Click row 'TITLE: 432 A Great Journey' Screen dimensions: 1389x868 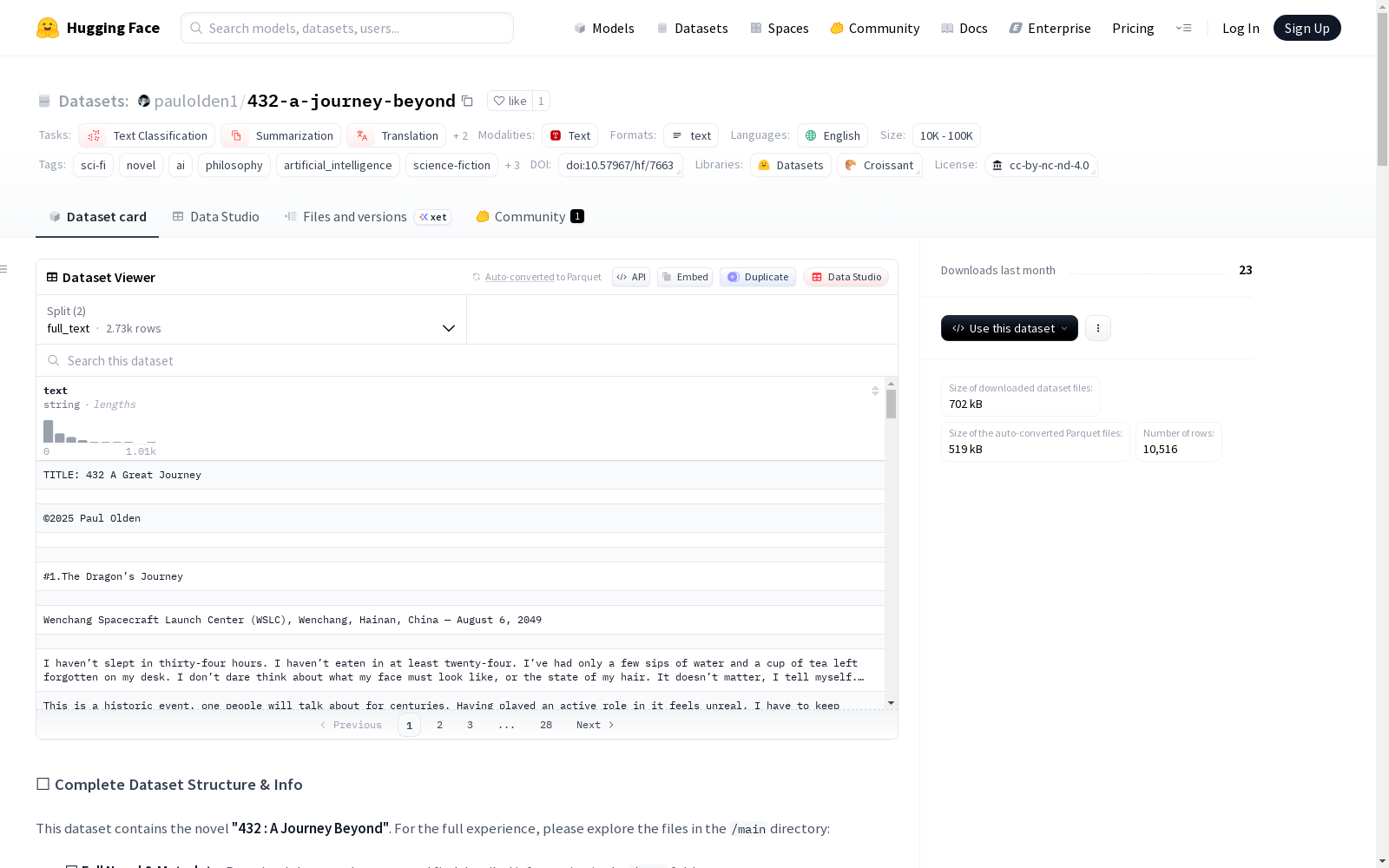pos(460,475)
